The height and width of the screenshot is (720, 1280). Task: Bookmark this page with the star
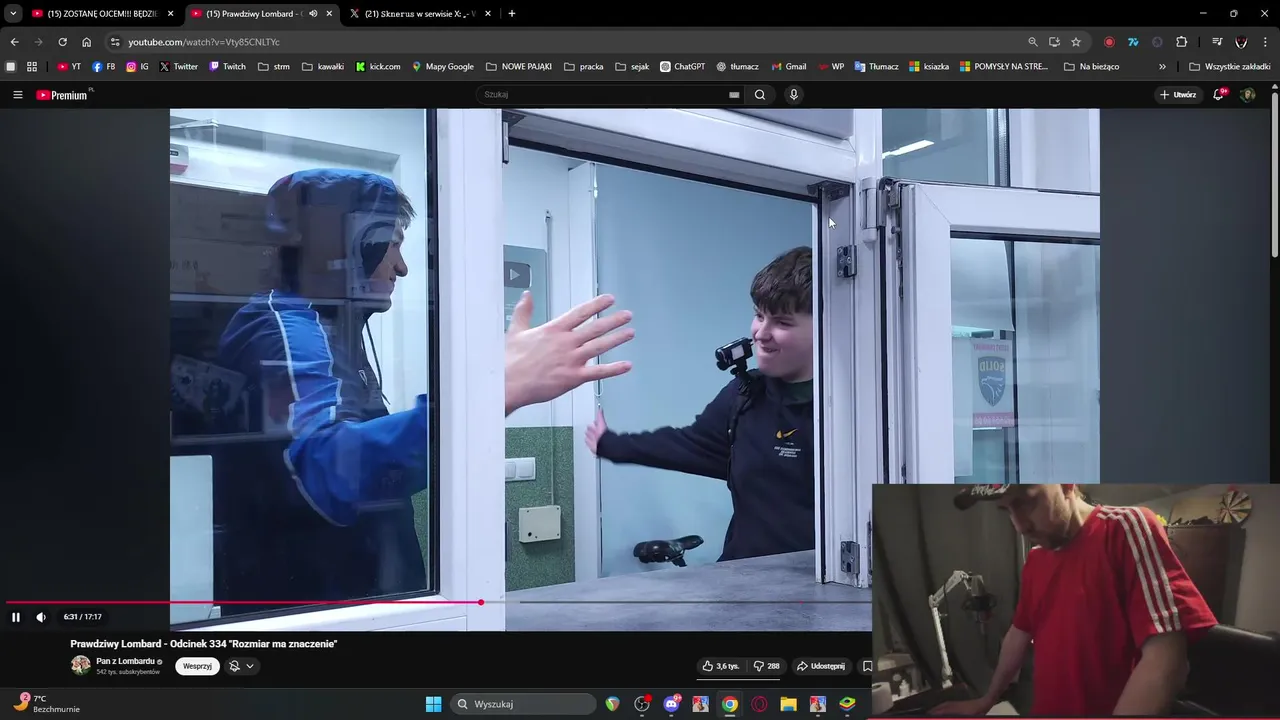pos(1076,42)
